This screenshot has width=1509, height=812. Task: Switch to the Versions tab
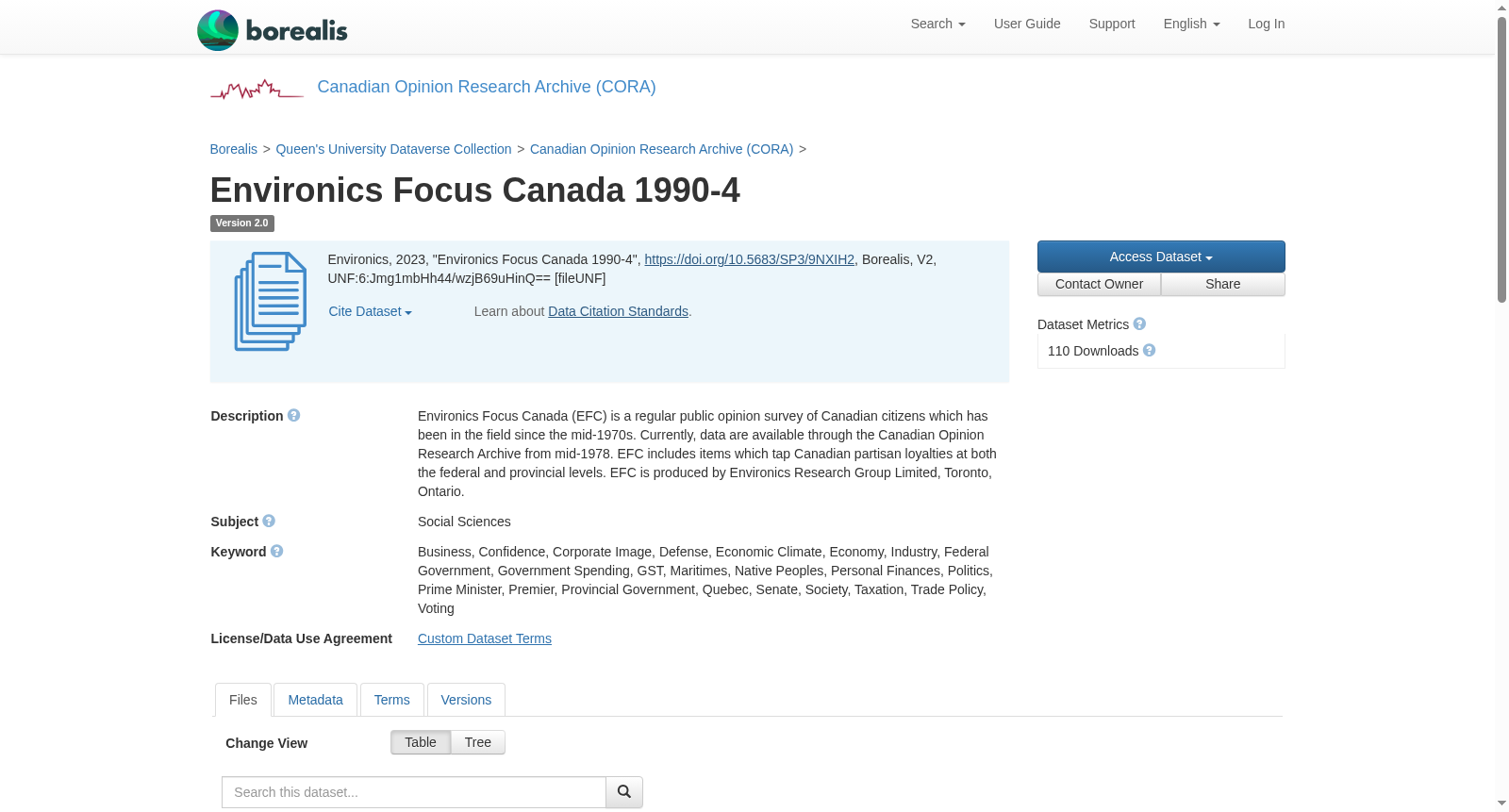coord(466,700)
